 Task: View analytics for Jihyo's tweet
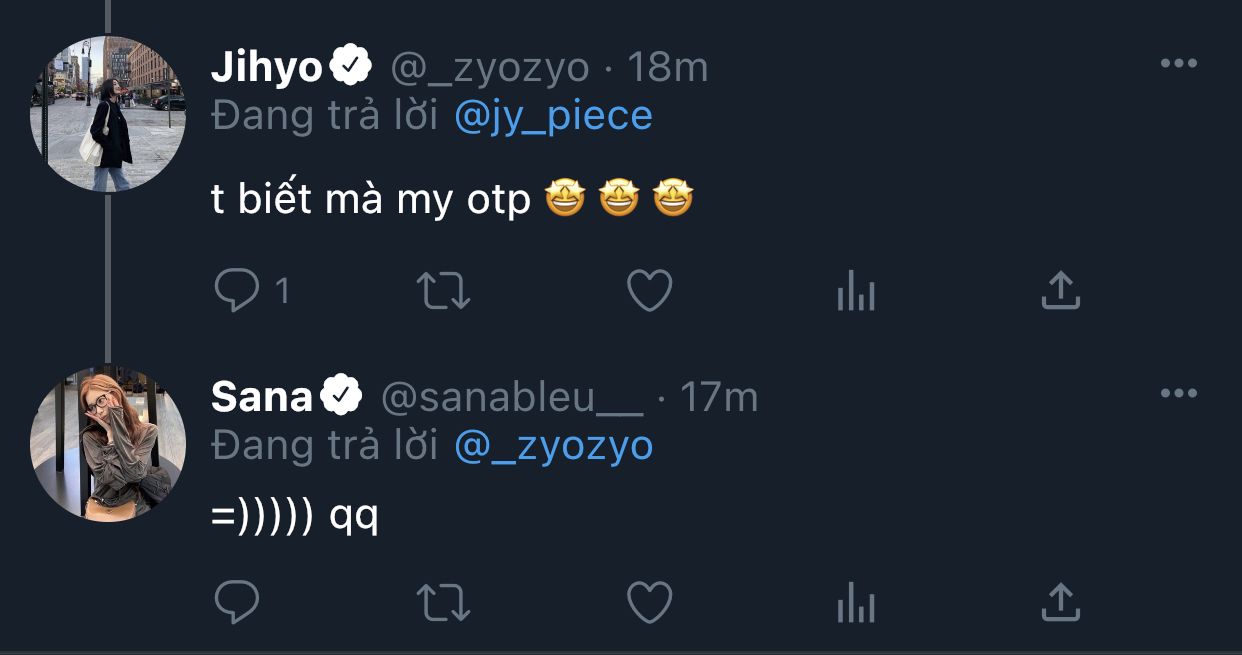(855, 292)
